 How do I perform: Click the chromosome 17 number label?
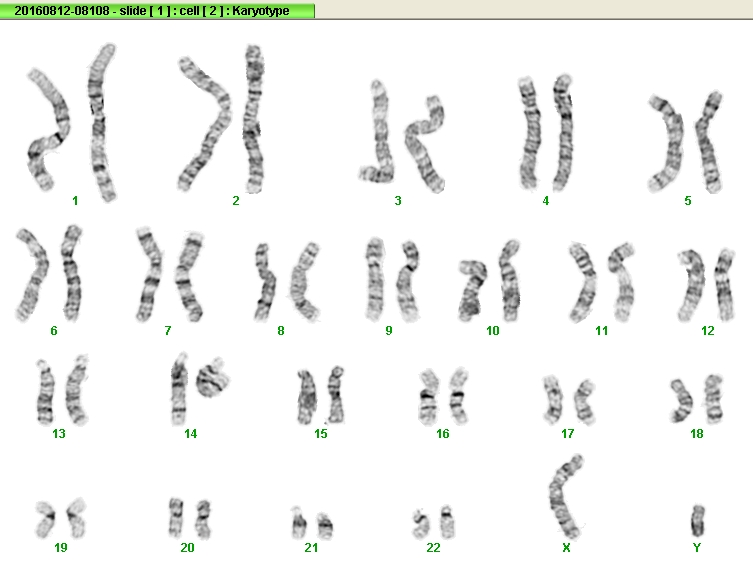click(568, 434)
